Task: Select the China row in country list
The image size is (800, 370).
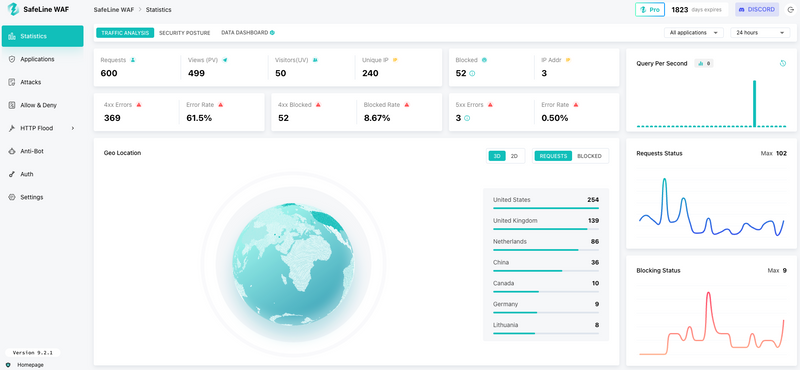Action: click(546, 265)
